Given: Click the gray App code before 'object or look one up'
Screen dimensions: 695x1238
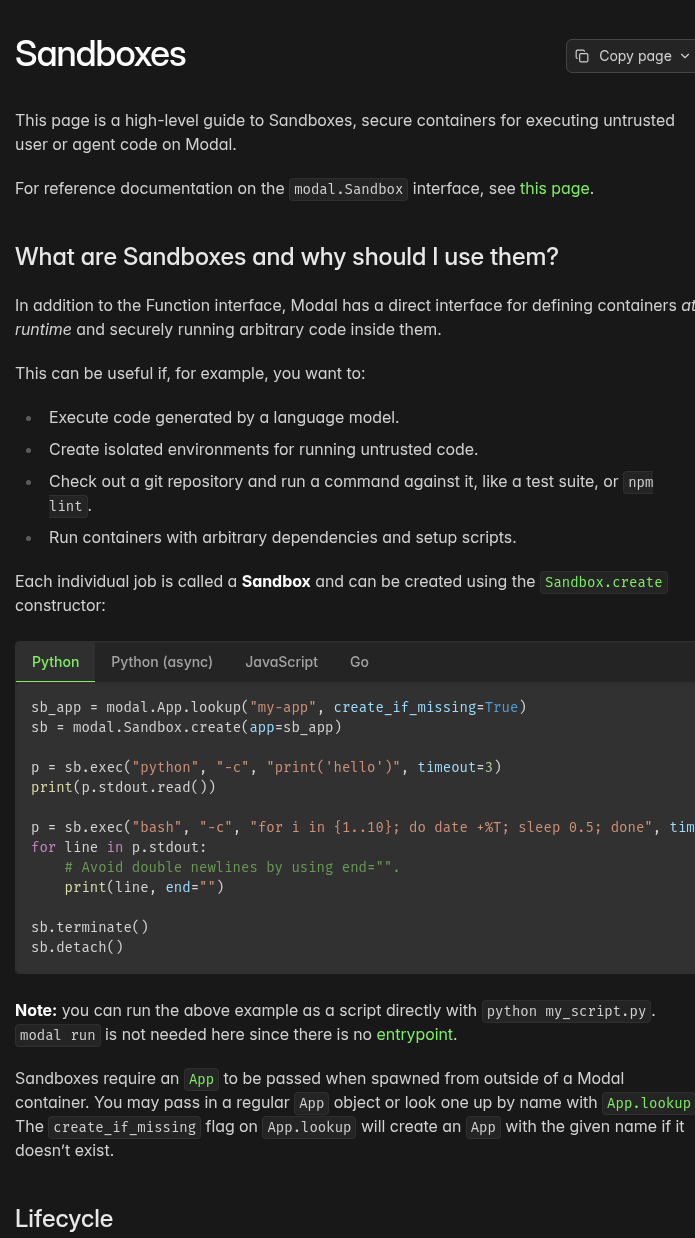Looking at the screenshot, I should click(312, 1103).
